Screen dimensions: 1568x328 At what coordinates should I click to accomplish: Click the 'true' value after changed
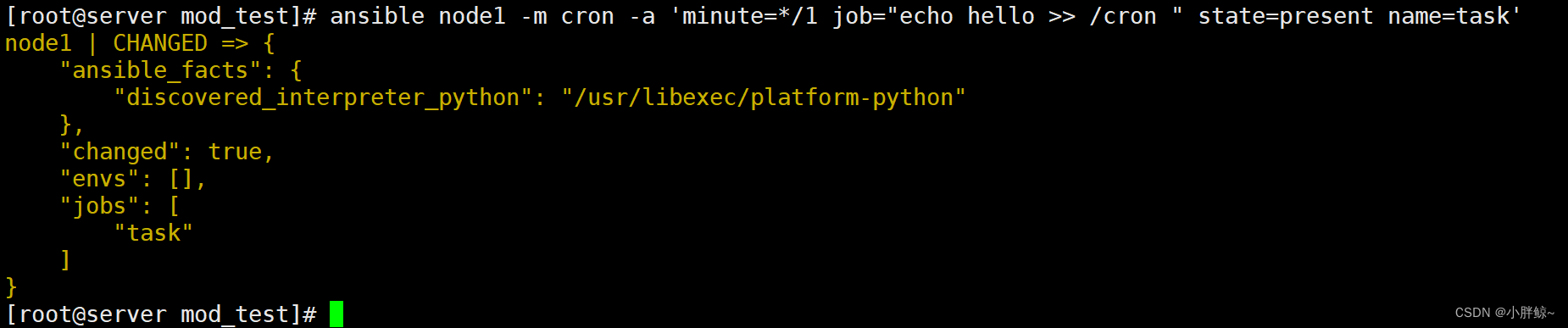(235, 152)
